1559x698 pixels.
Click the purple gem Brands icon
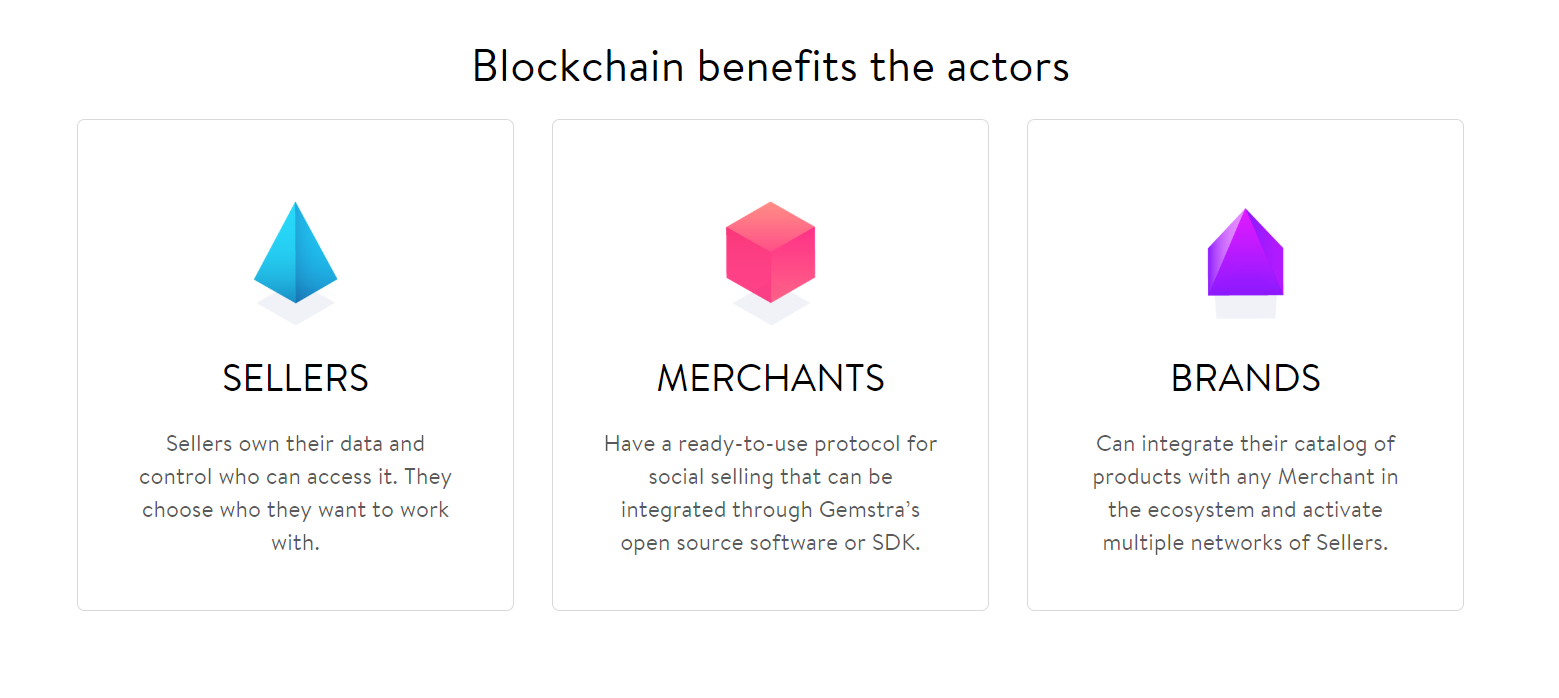click(1245, 253)
